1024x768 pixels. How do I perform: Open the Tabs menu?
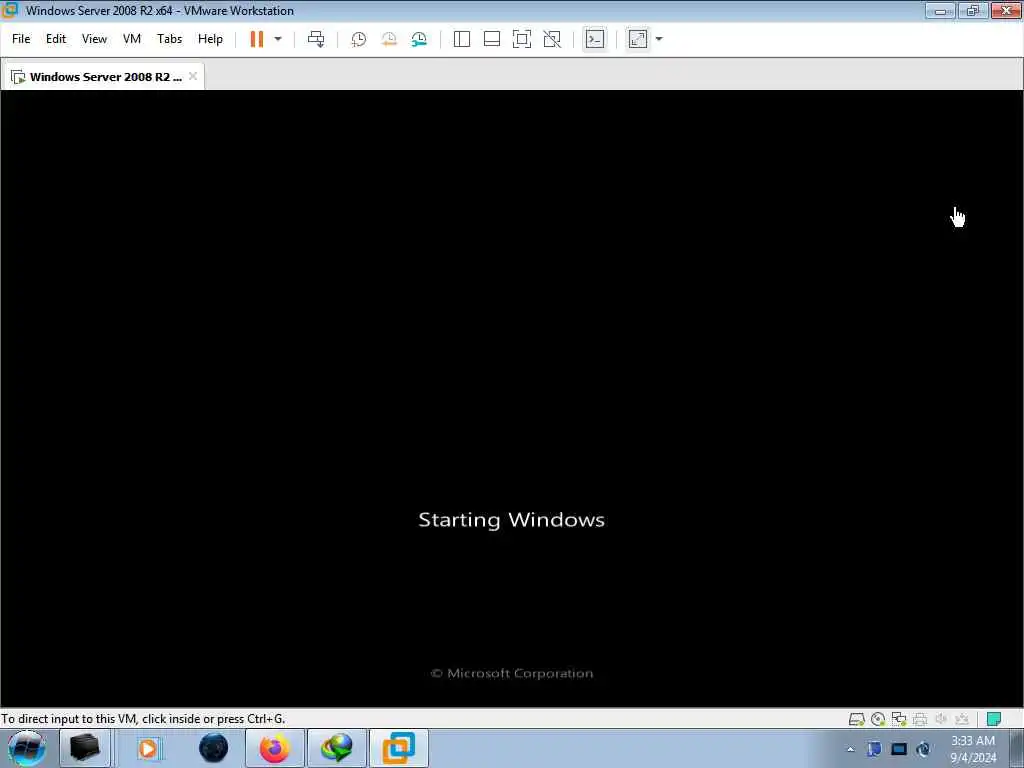coord(169,39)
